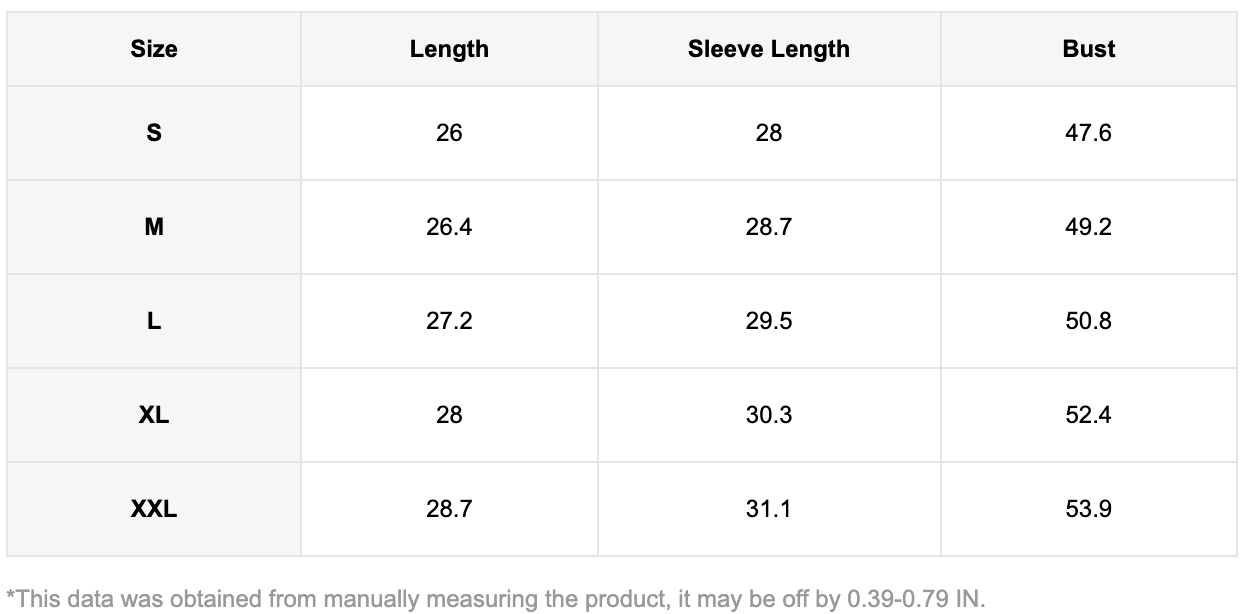Click the Sleeve Length column header
The image size is (1244, 614).
[x=768, y=49]
